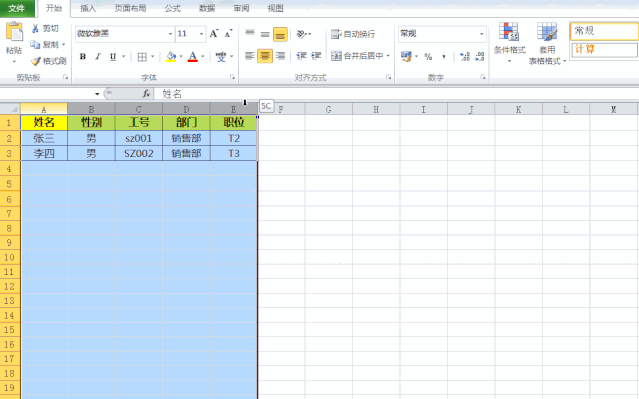Click the Copy icon
Screen dimensions: 639x399
click(35, 44)
